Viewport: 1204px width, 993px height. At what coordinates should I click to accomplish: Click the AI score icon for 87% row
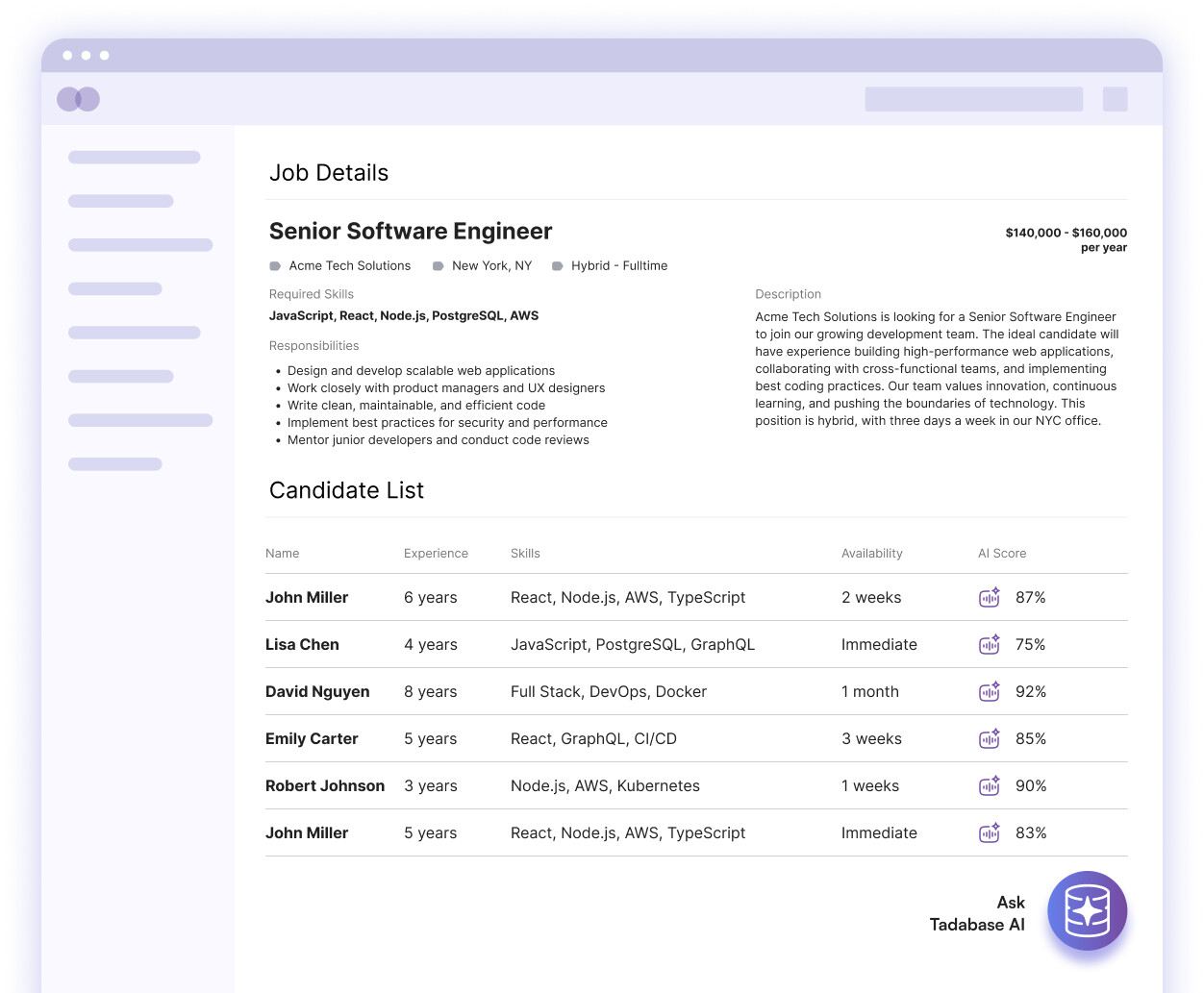(x=990, y=597)
